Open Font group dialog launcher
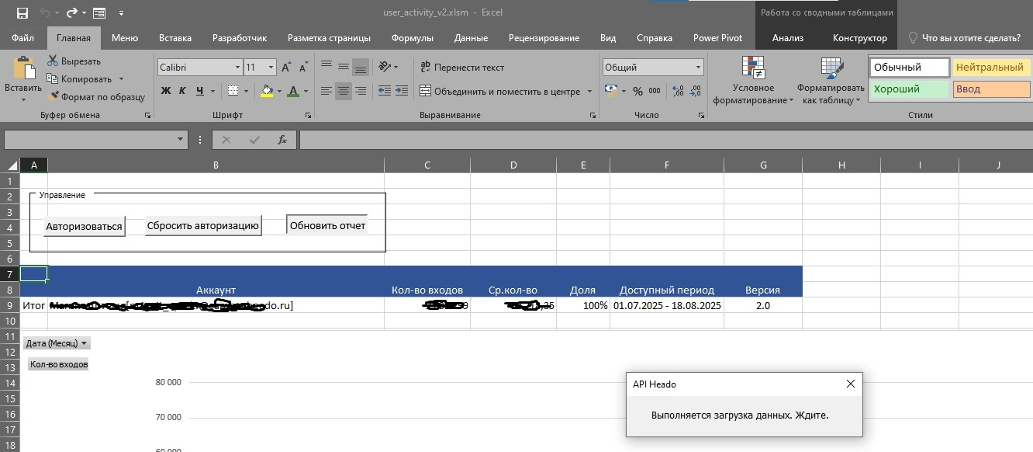1033x452 pixels. [308, 115]
